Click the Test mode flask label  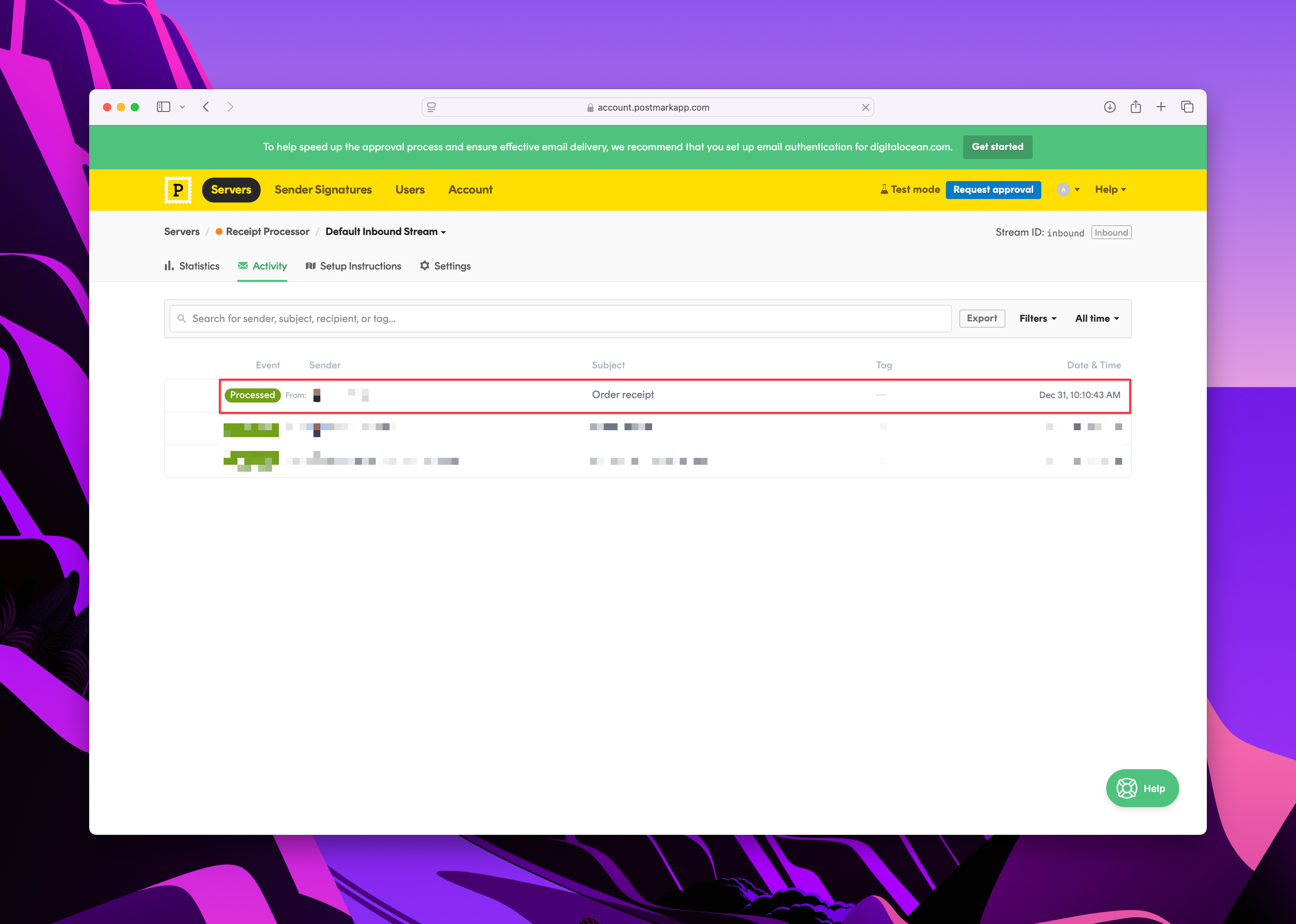[x=910, y=189]
